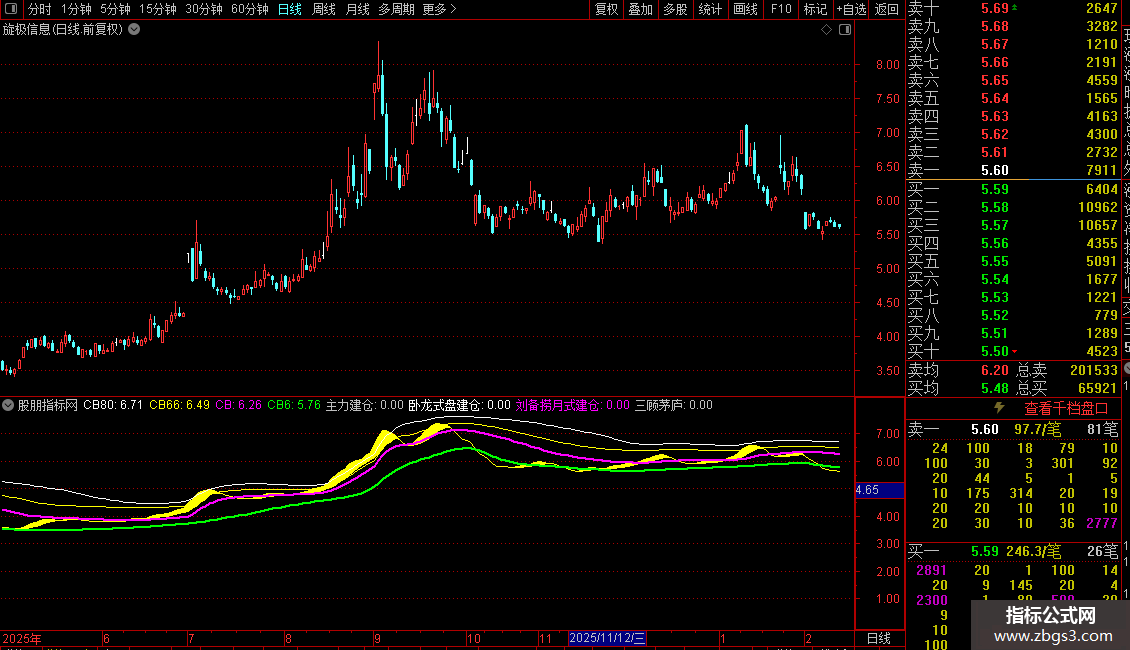
Task: Open 画线 drawing tools
Action: tap(745, 9)
